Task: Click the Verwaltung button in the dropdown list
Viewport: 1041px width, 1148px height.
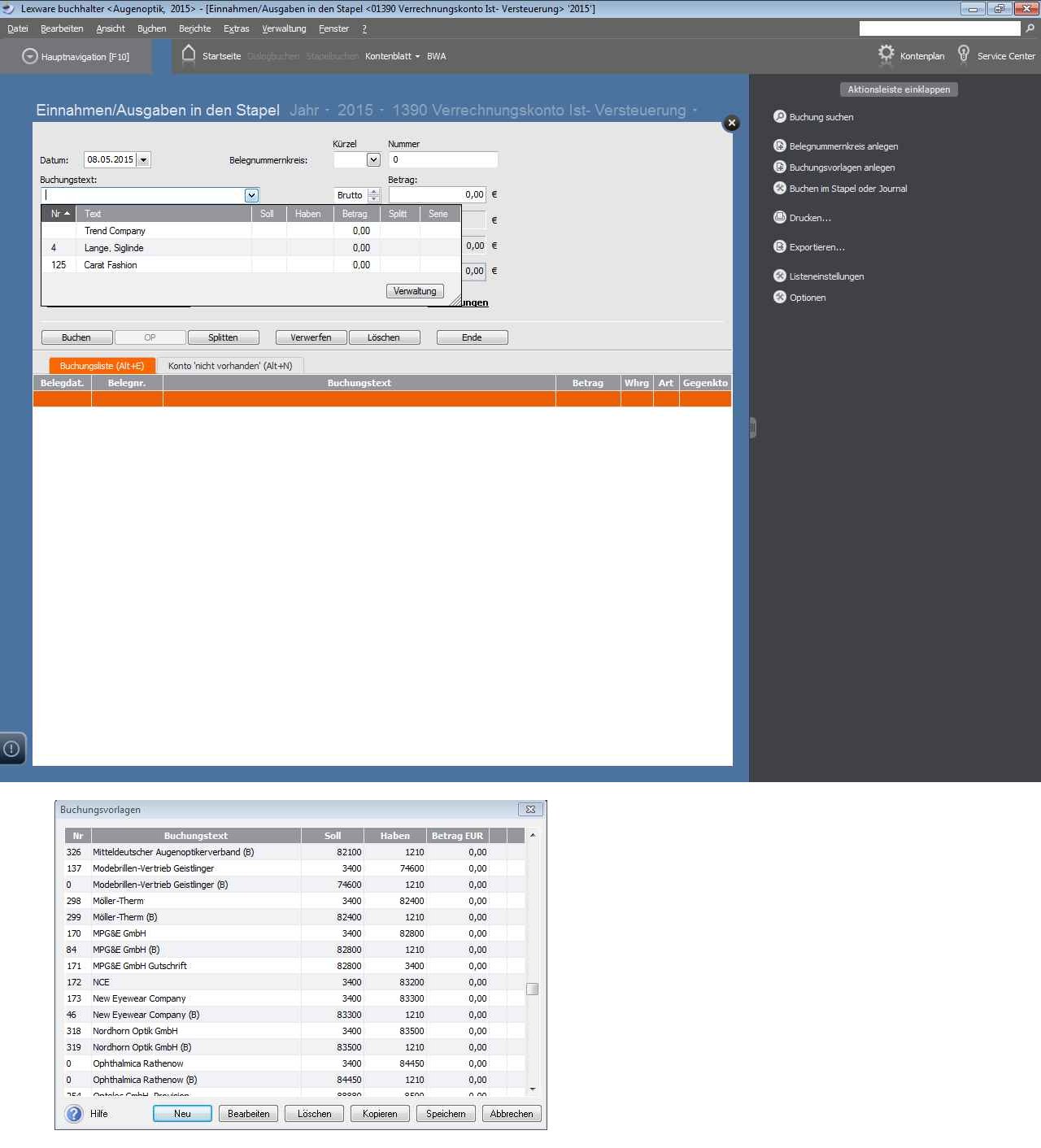Action: point(415,291)
